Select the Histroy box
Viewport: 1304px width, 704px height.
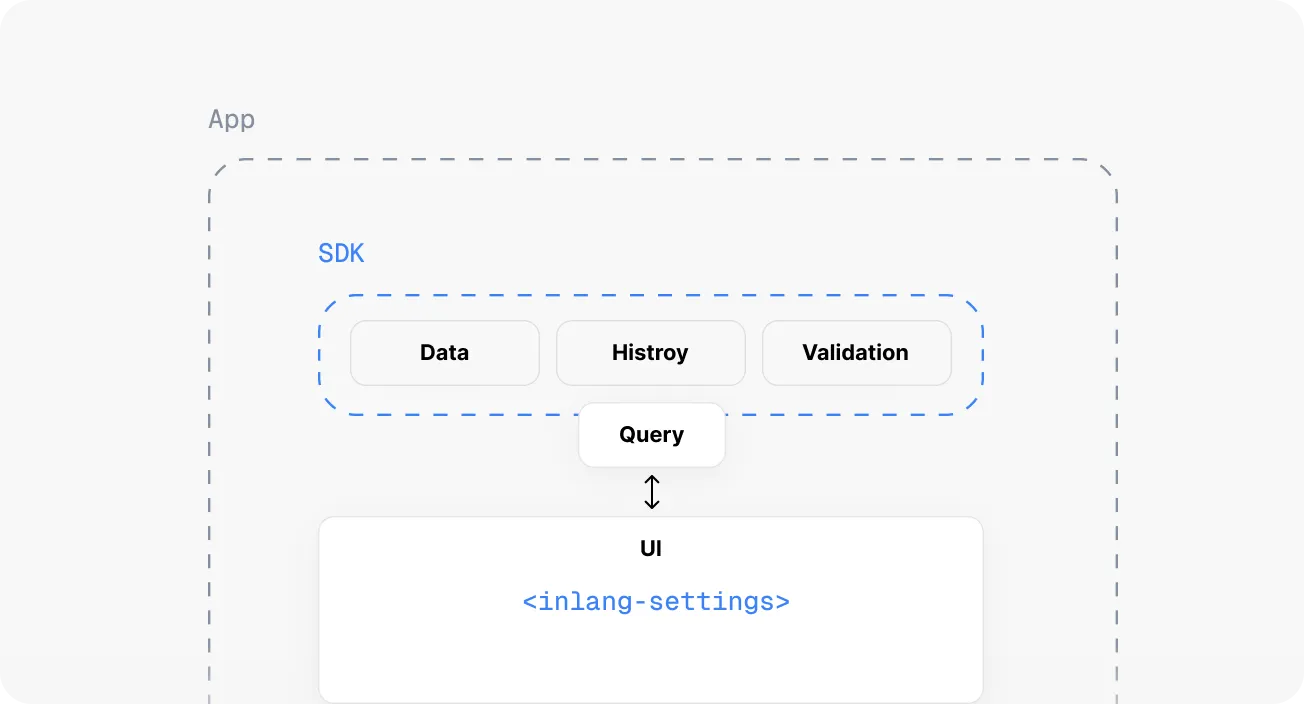pyautogui.click(x=650, y=353)
